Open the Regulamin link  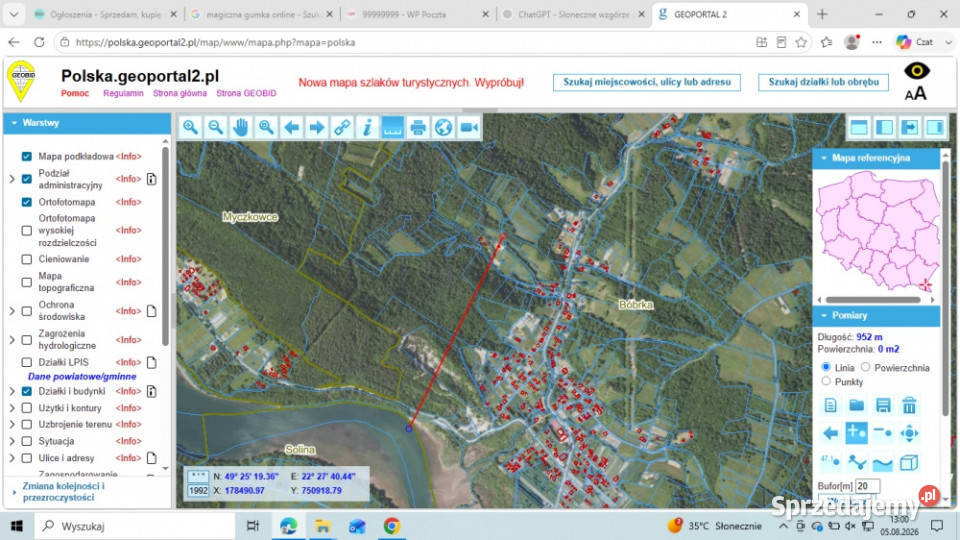click(123, 93)
